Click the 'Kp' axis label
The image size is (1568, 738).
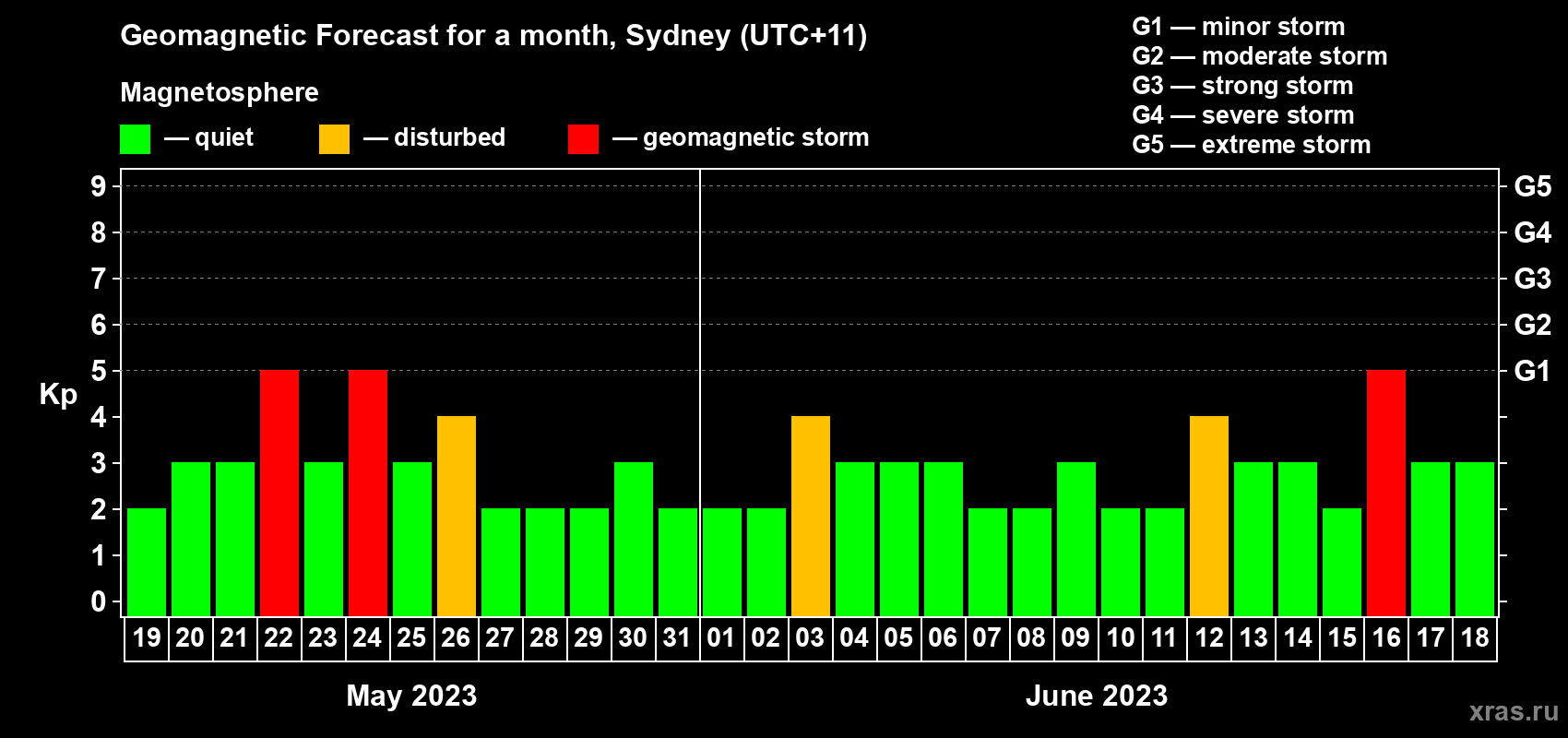pos(58,395)
